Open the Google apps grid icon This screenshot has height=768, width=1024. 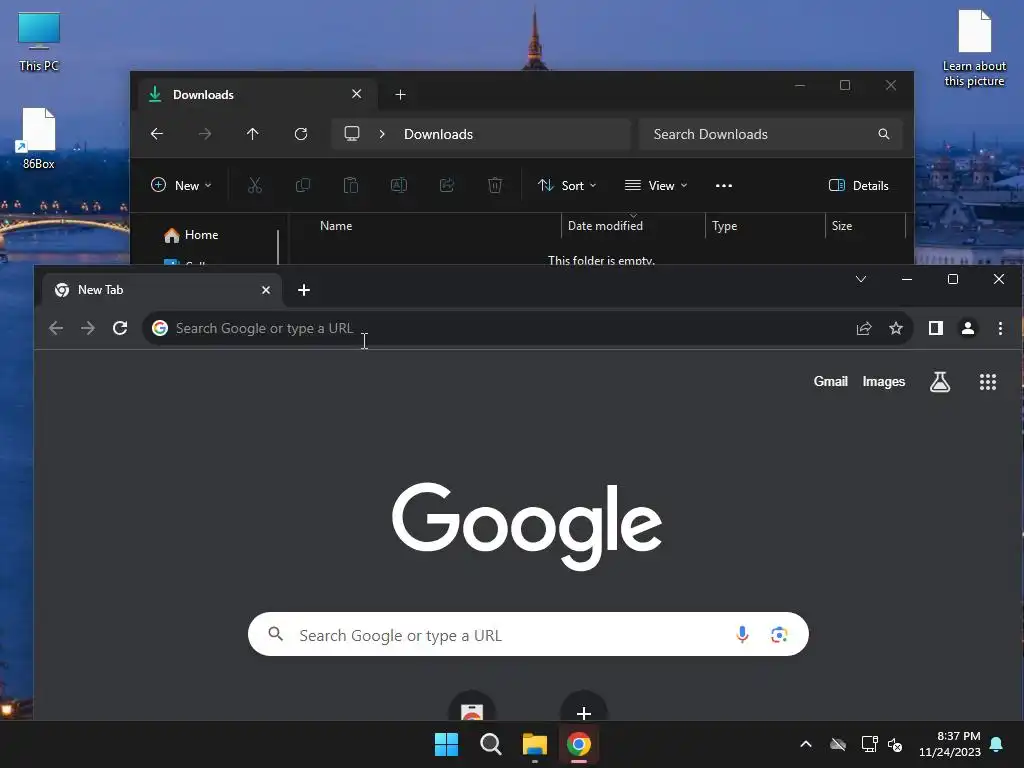coord(988,381)
